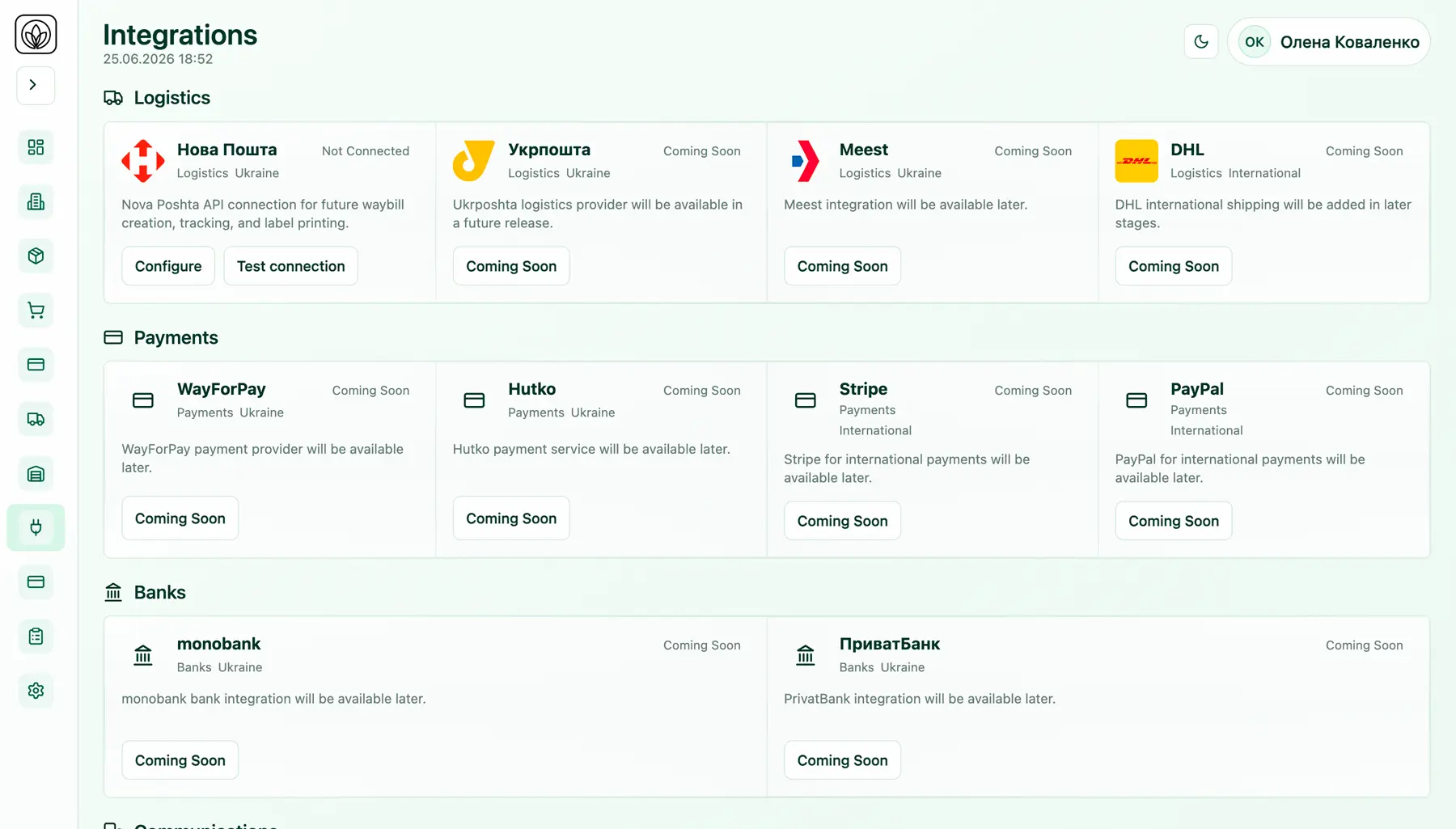Click the Укрпошта card title

549,150
